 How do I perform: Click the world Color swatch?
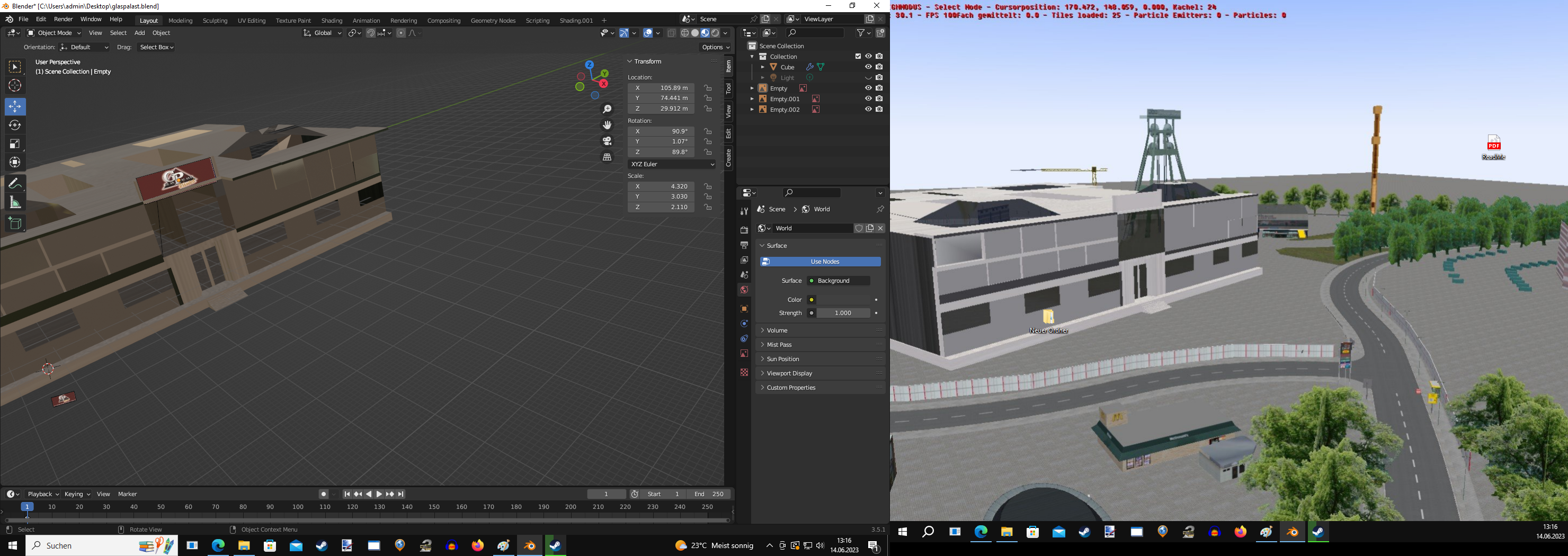click(843, 300)
